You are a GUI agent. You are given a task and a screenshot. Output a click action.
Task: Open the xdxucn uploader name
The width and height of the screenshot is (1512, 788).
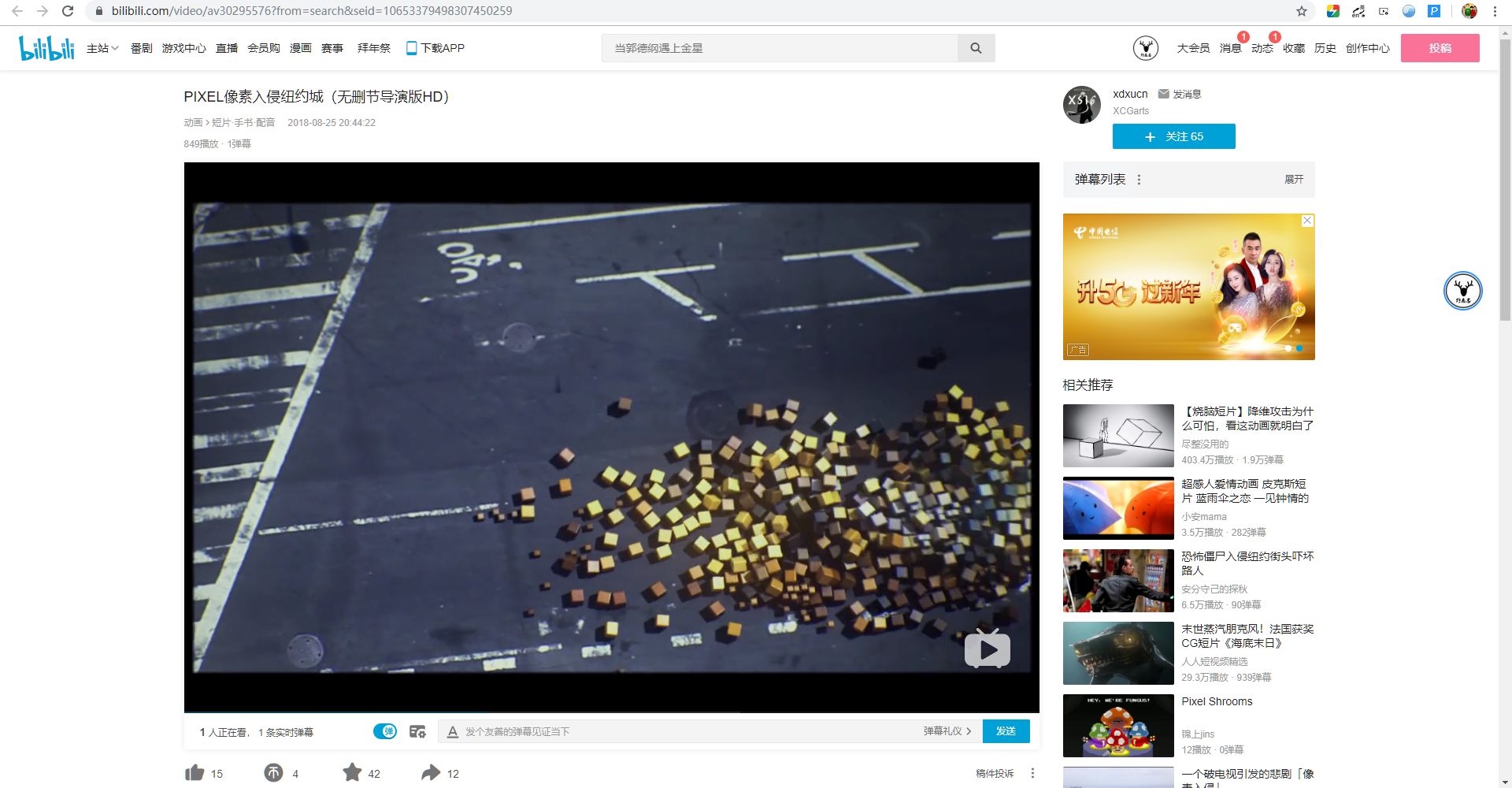point(1130,94)
